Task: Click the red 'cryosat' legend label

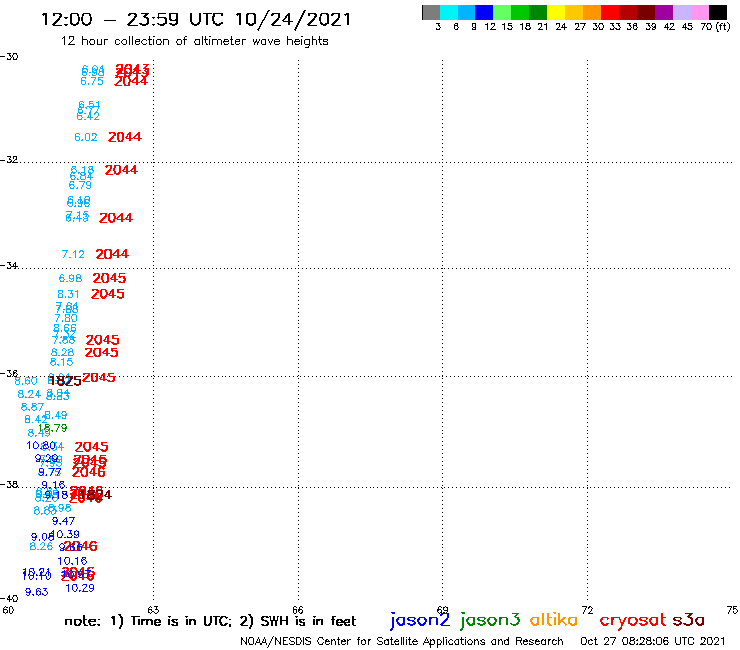Action: tap(633, 621)
